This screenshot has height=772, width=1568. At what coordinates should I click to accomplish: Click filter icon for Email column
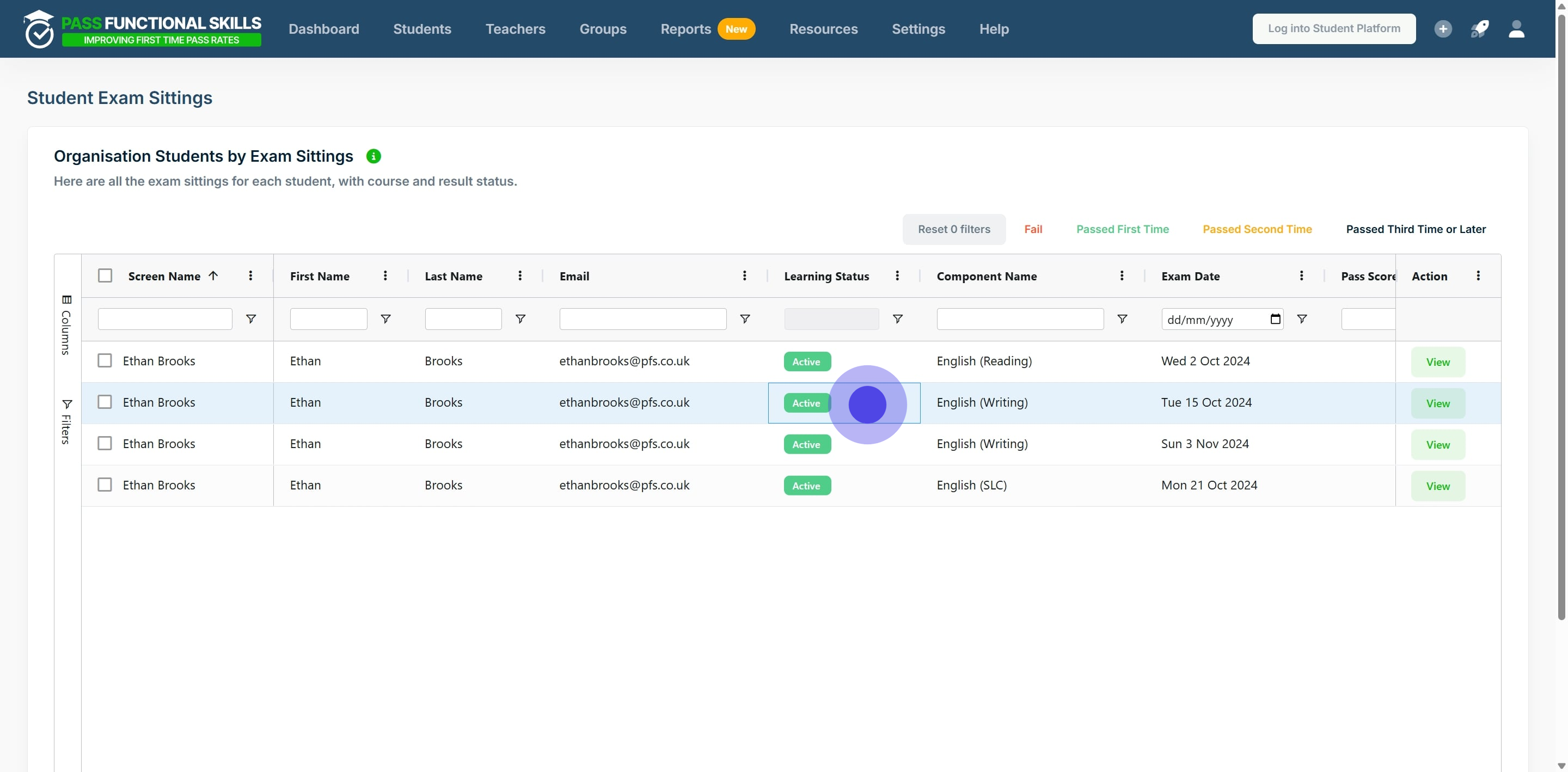point(744,319)
